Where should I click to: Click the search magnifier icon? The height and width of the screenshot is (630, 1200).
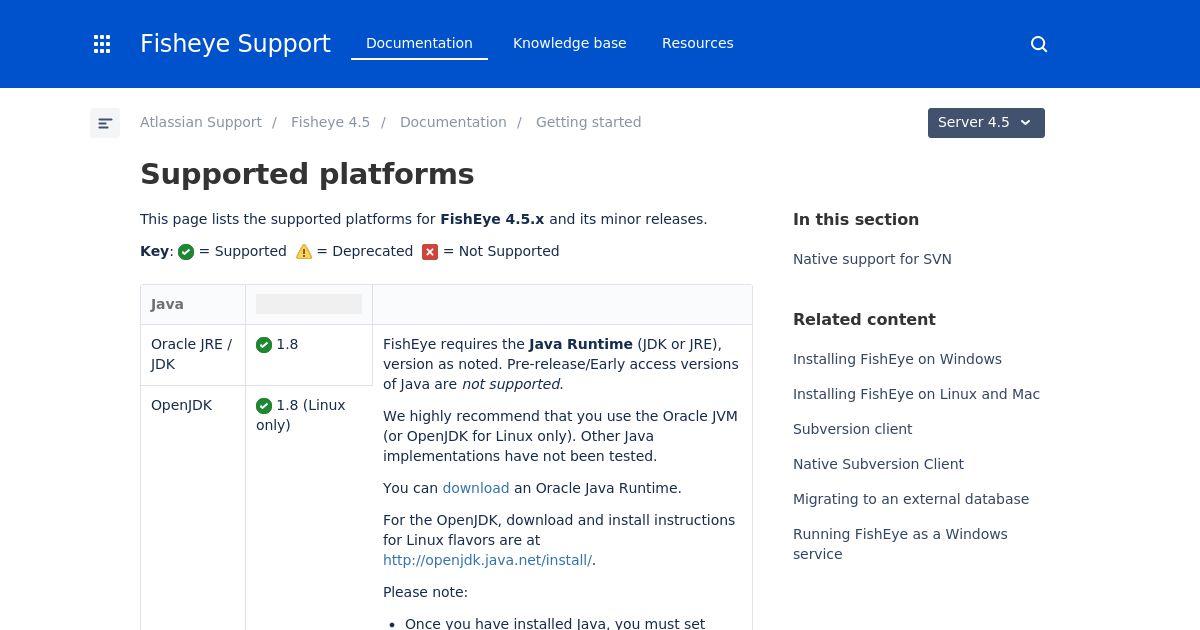point(1039,44)
